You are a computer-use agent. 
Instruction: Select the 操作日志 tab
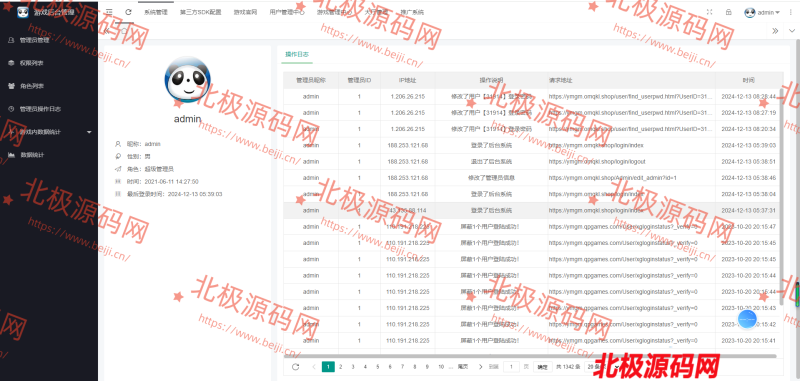click(296, 54)
